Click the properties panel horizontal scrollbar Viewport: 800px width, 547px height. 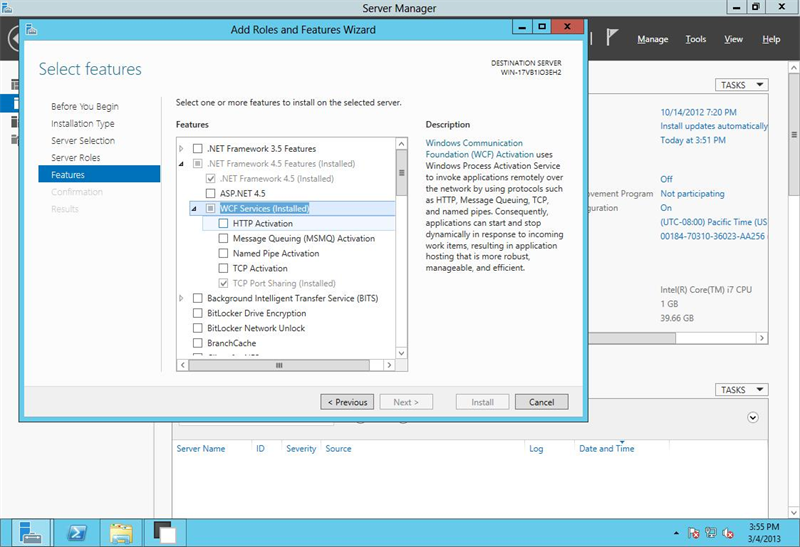(x=632, y=338)
